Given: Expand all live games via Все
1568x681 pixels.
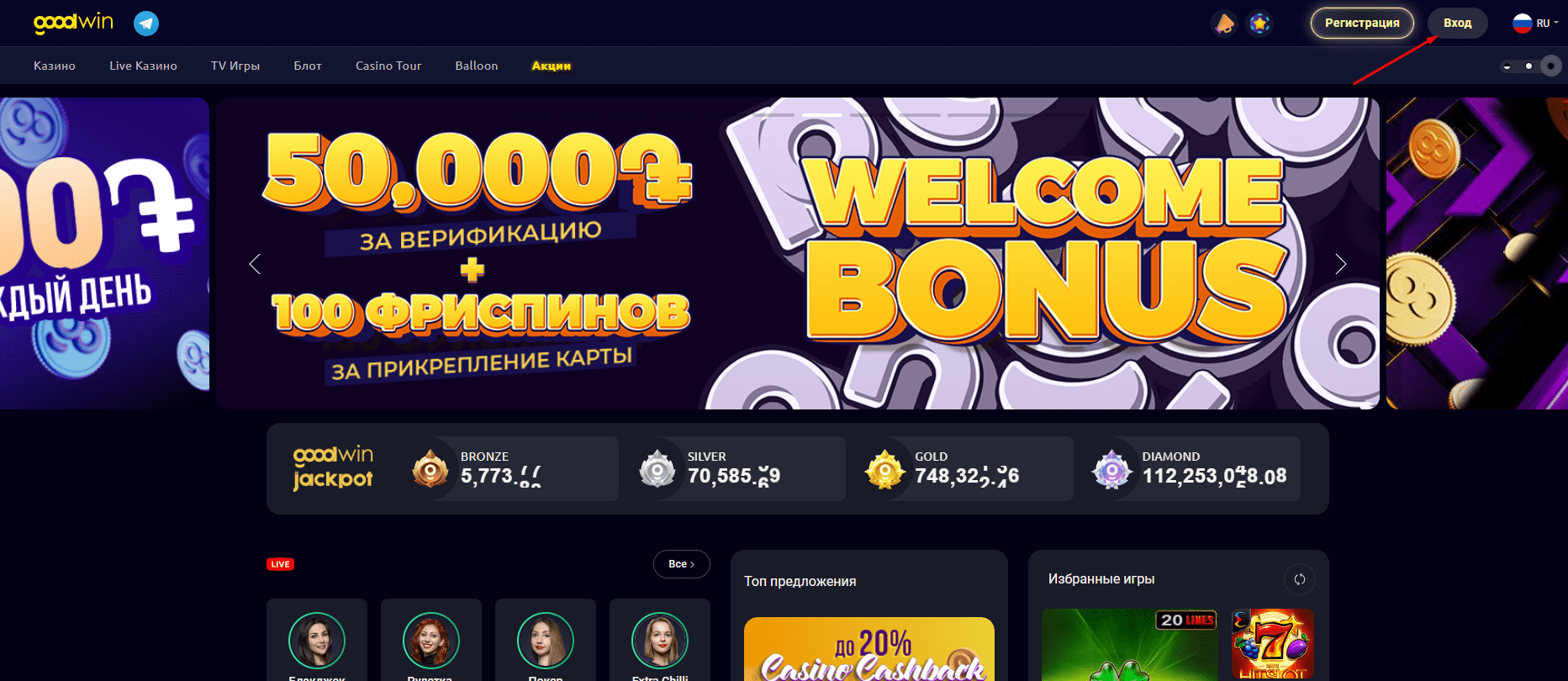Looking at the screenshot, I should coord(682,564).
